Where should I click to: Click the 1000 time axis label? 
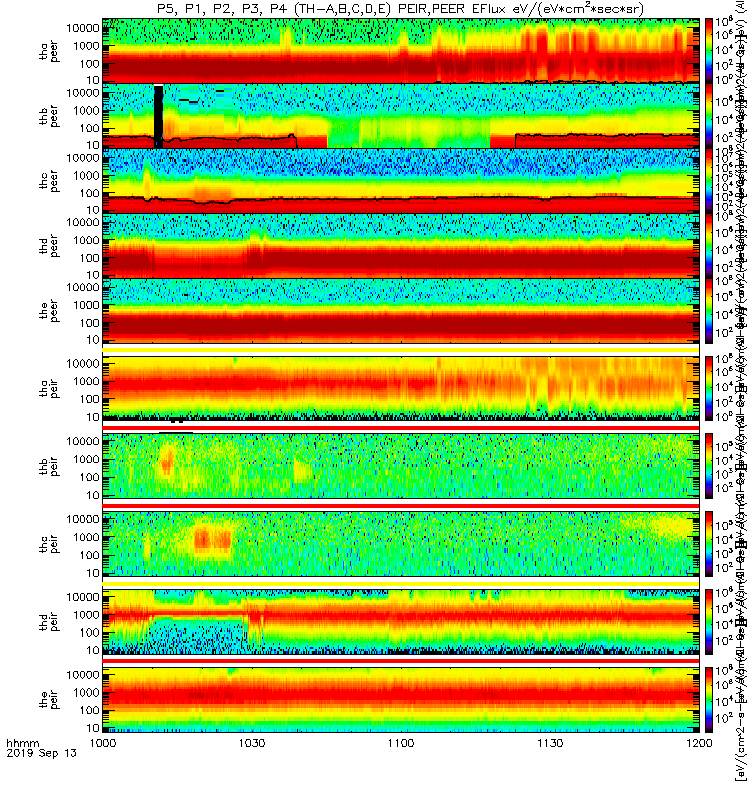pos(103,743)
